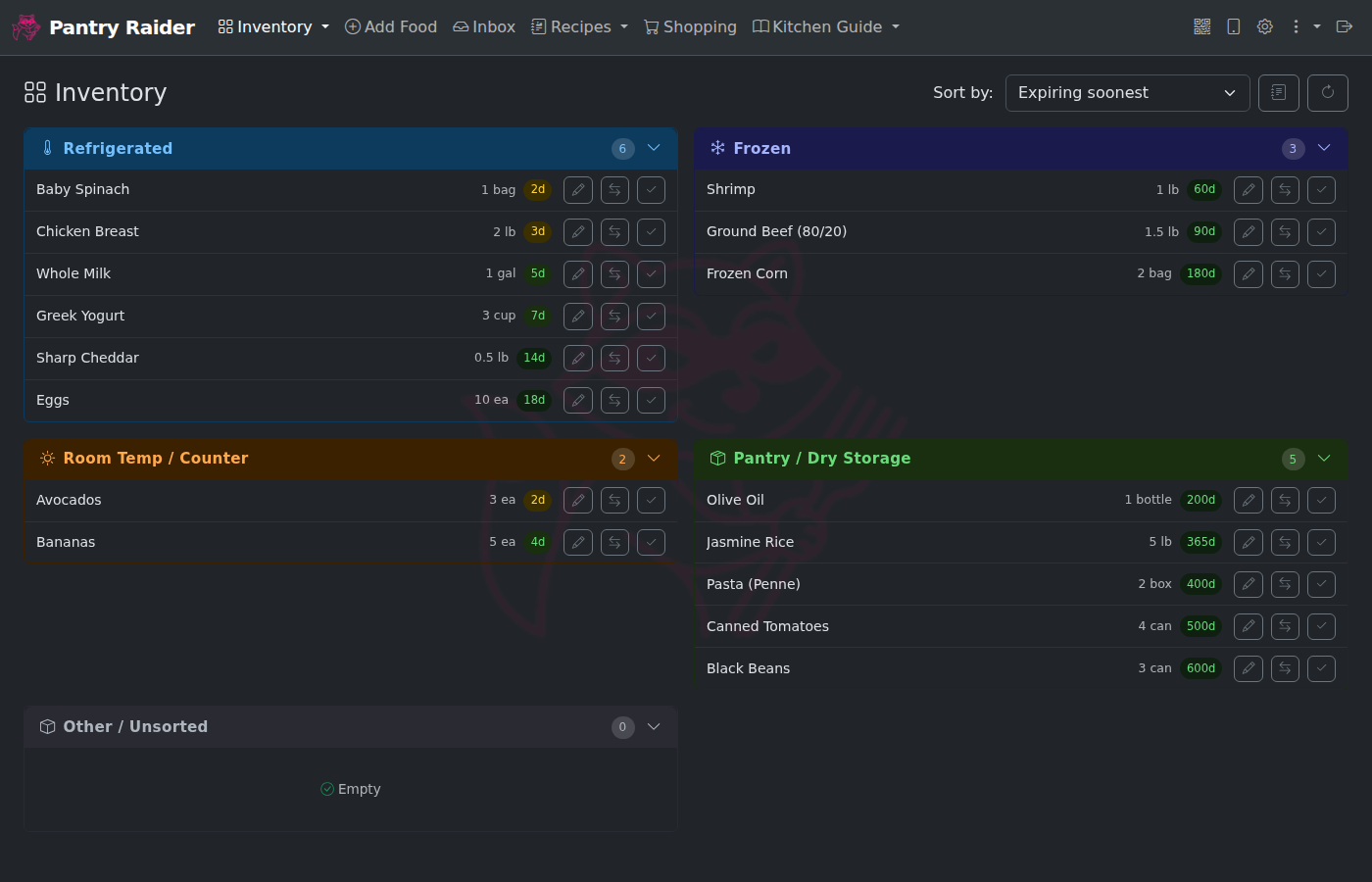The height and width of the screenshot is (882, 1372).
Task: Move Shrimp out of the freezer
Action: [1285, 190]
